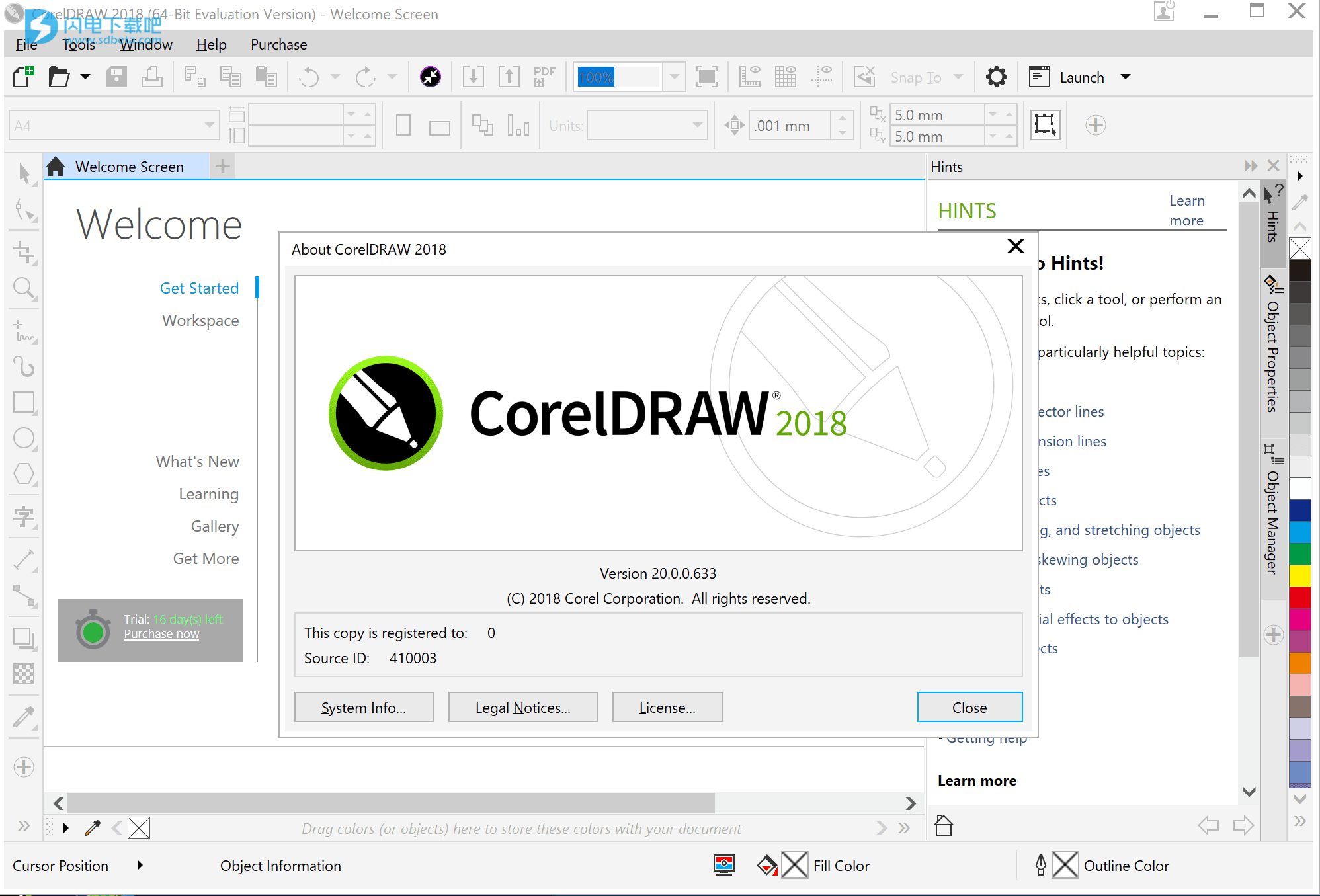Click the System Info button

[x=364, y=708]
